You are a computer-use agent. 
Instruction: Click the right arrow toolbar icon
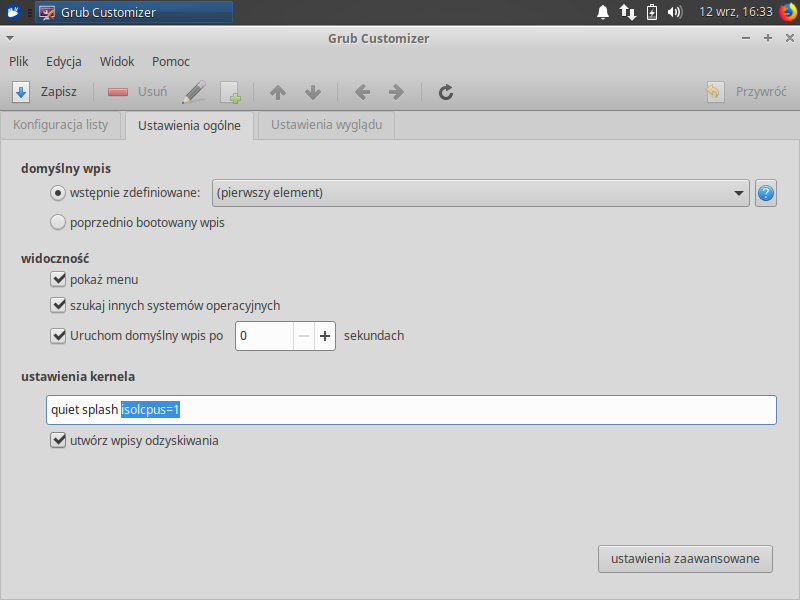pos(396,92)
